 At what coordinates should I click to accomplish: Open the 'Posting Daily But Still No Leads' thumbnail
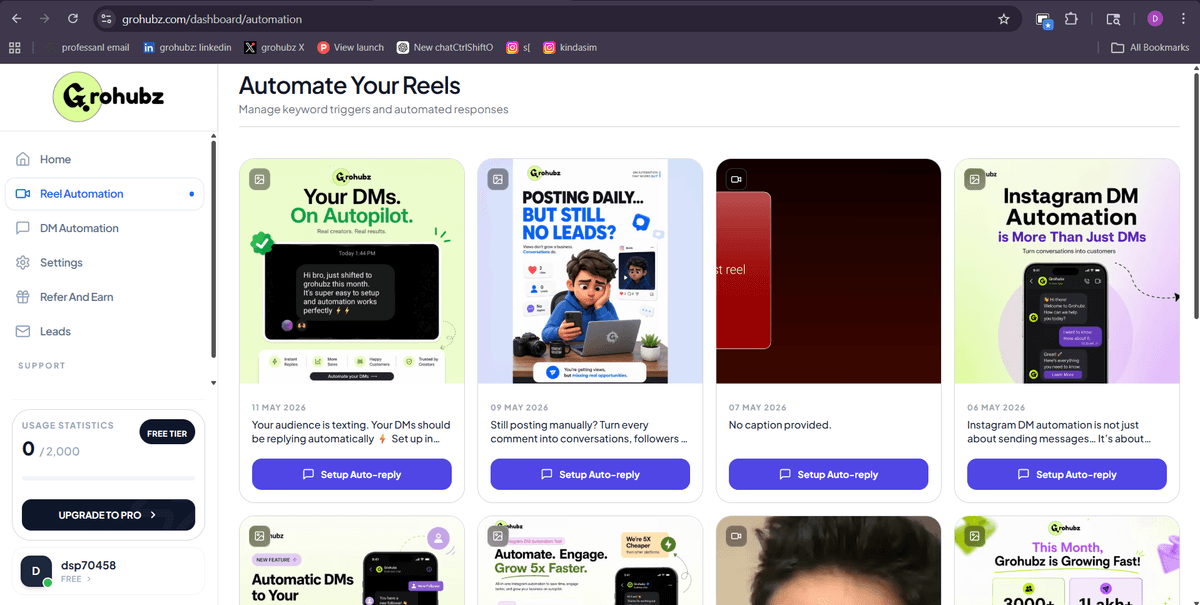590,271
